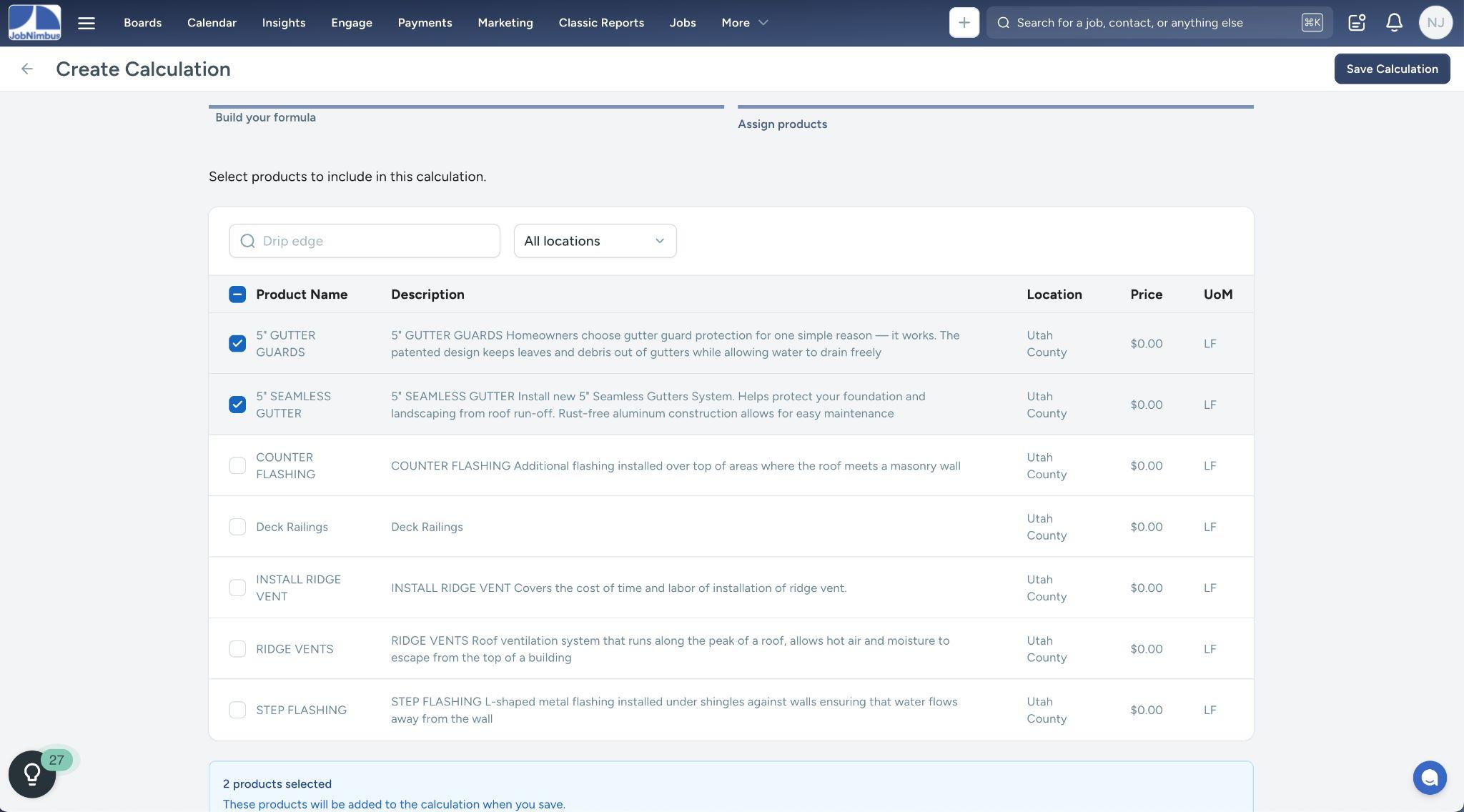Viewport: 1464px width, 812px height.
Task: Select the STEP FLASHING checkbox
Action: pos(237,710)
